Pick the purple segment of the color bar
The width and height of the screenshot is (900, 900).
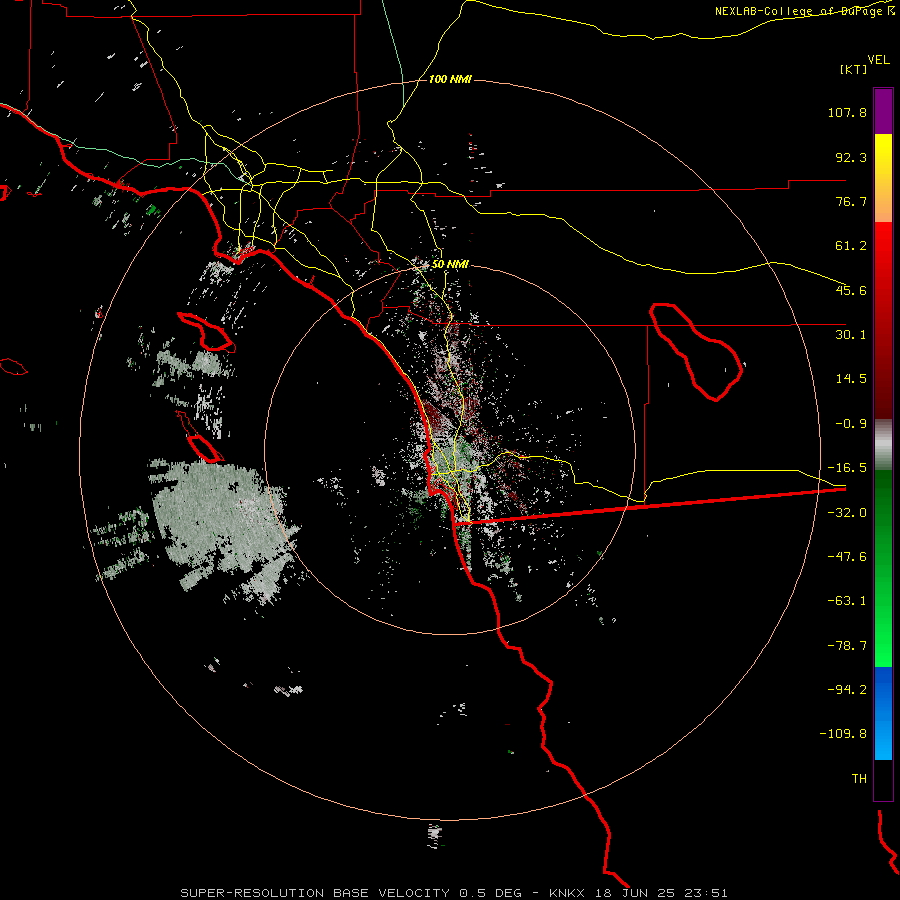883,112
